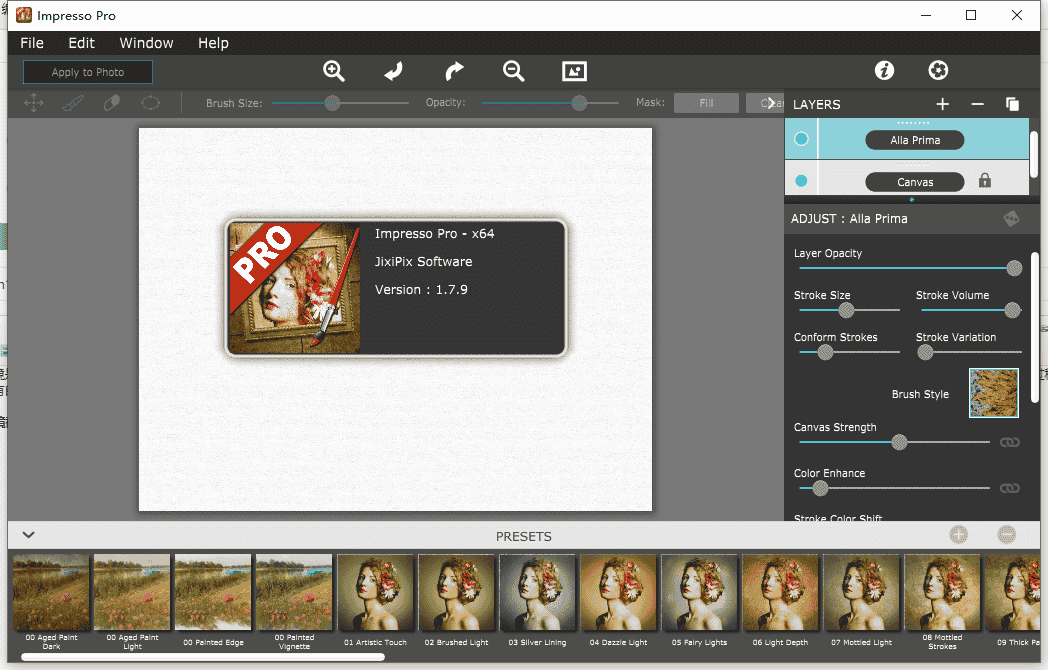Duplicate layer with the copy icon
1048x670 pixels.
1012,104
